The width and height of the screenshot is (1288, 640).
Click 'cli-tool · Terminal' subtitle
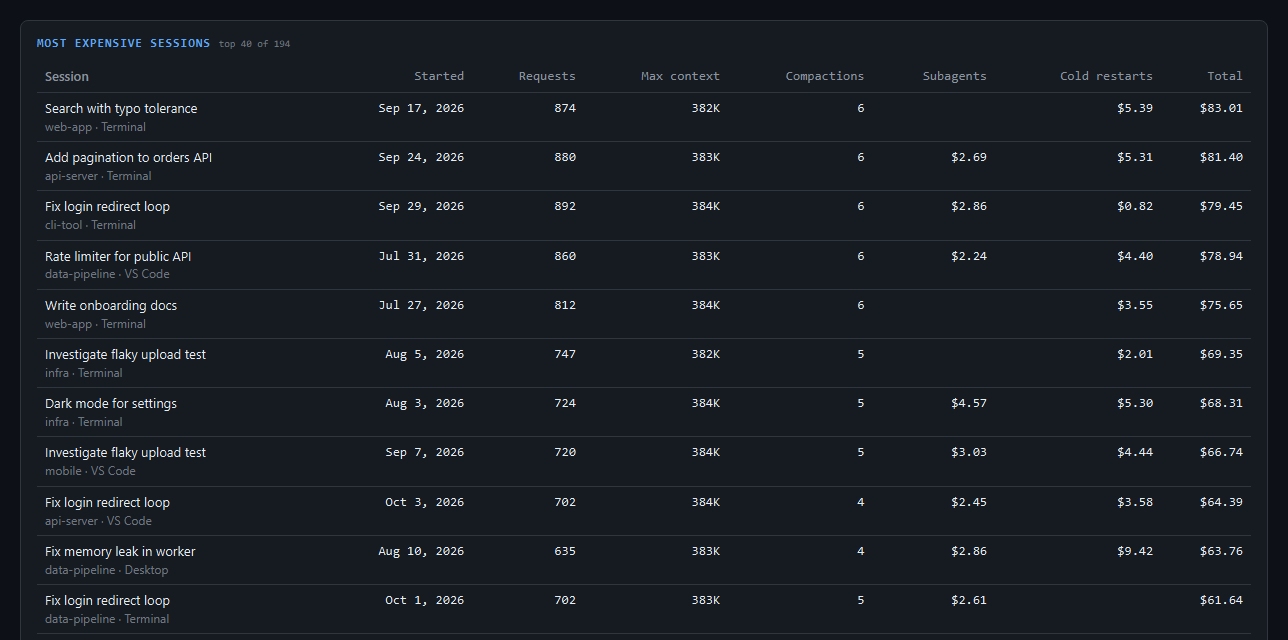click(91, 225)
